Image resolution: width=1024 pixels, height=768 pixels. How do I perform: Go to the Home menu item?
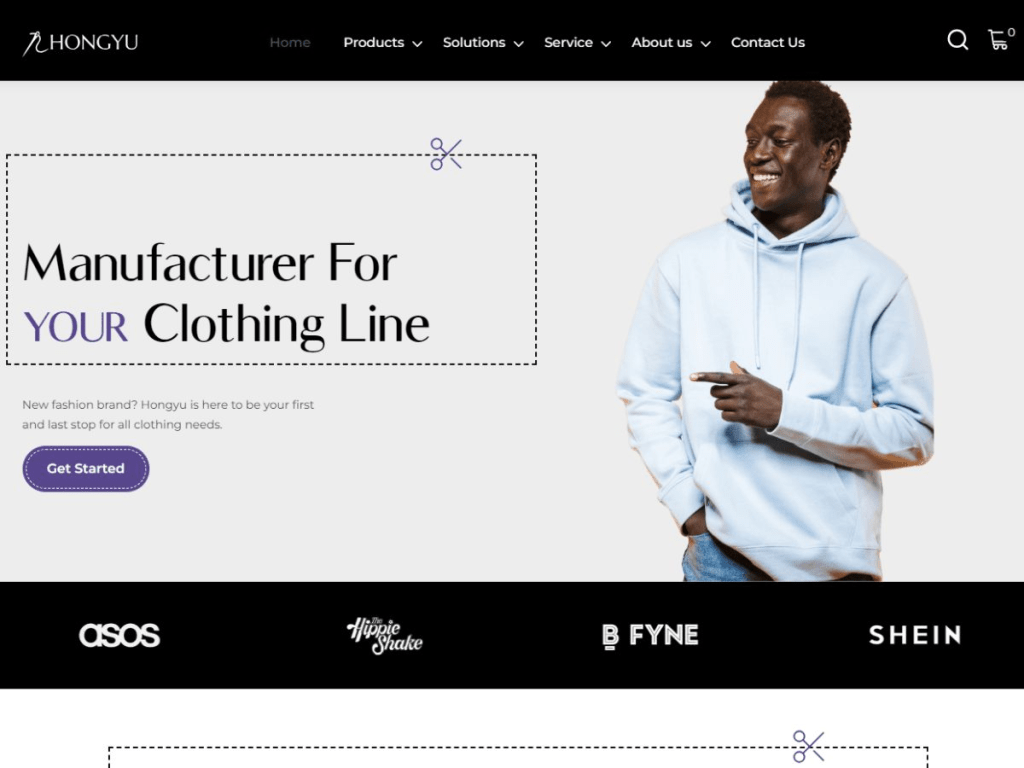290,42
